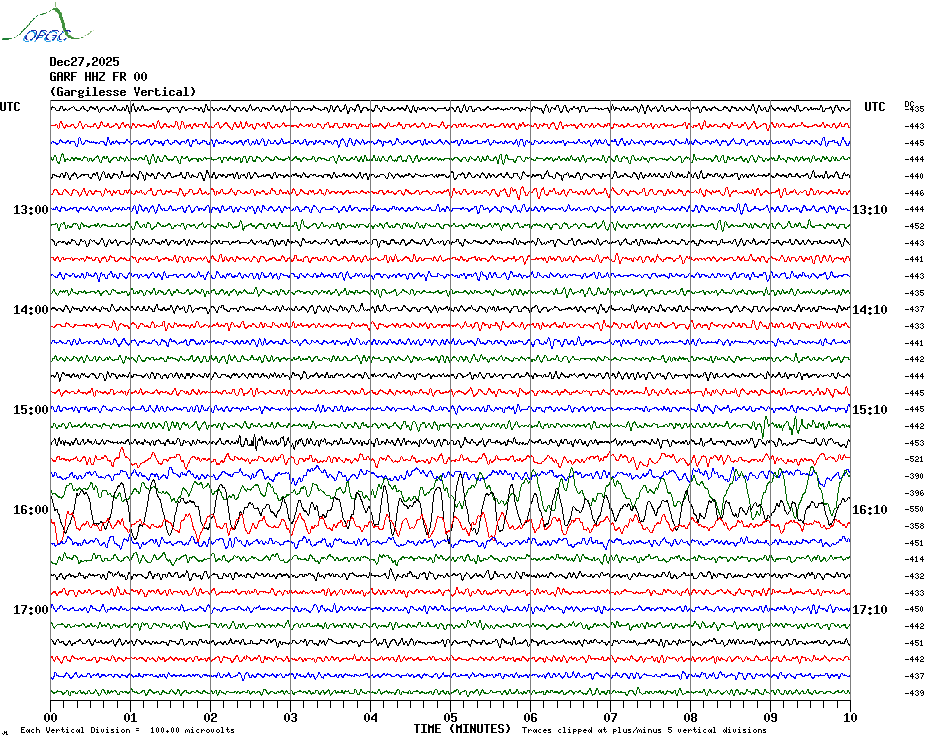Click the 14:00 label on left axis
Image resolution: width=930 pixels, height=744 pixels.
click(31, 310)
